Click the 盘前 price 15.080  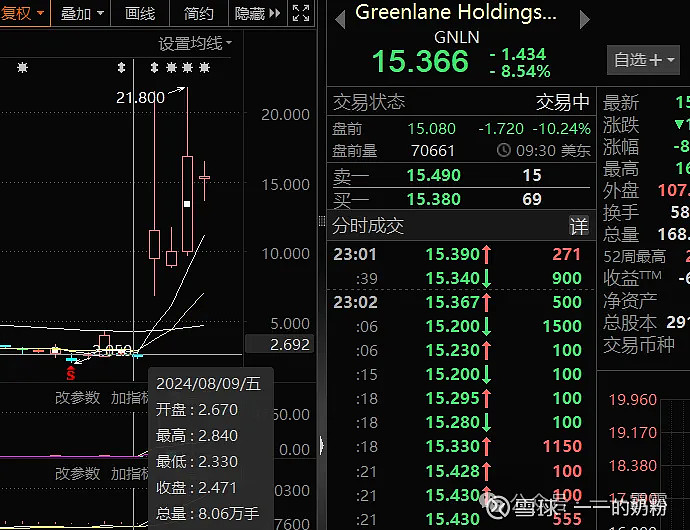(x=431, y=129)
